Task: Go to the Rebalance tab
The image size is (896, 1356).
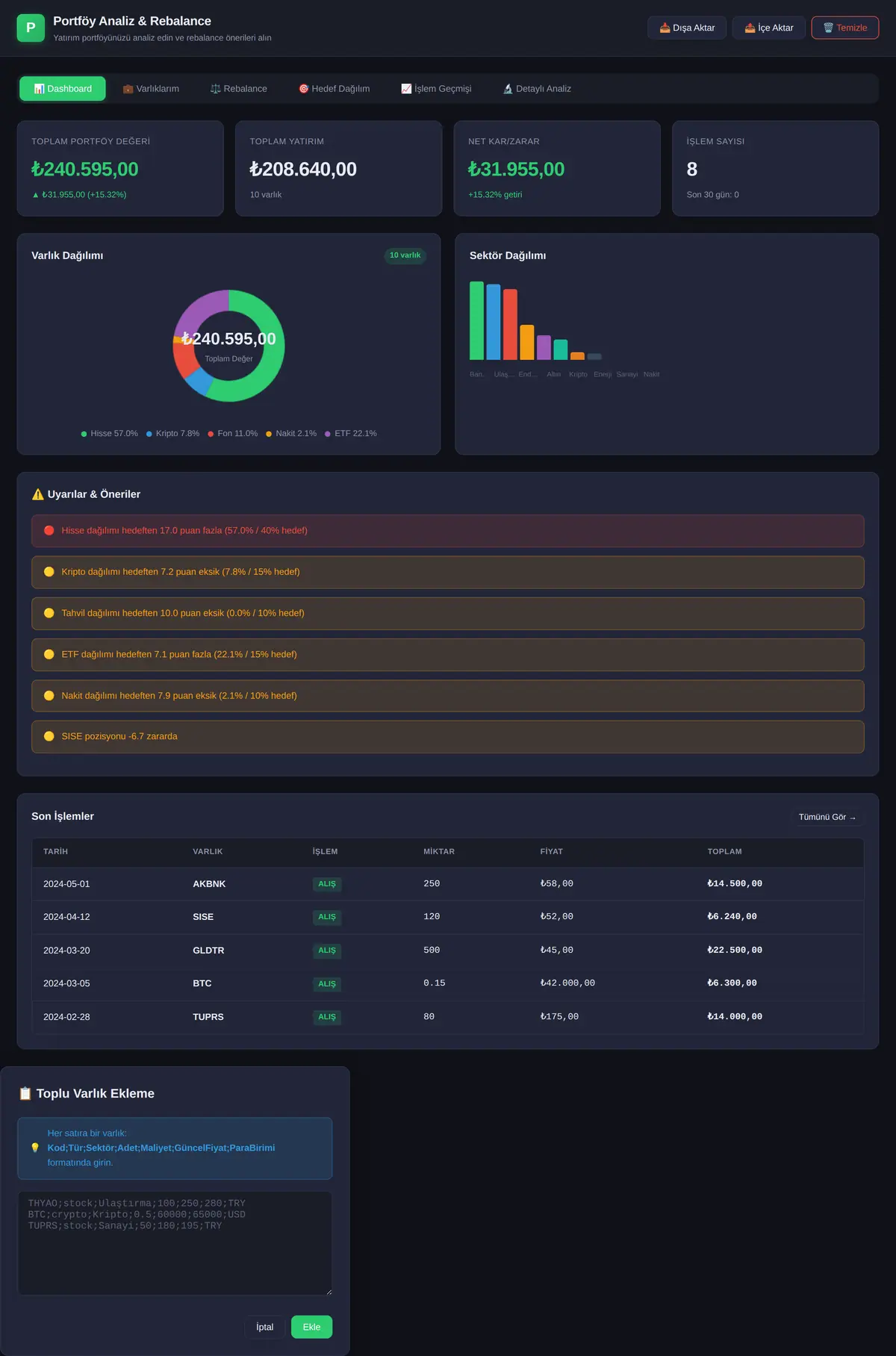Action: [239, 89]
